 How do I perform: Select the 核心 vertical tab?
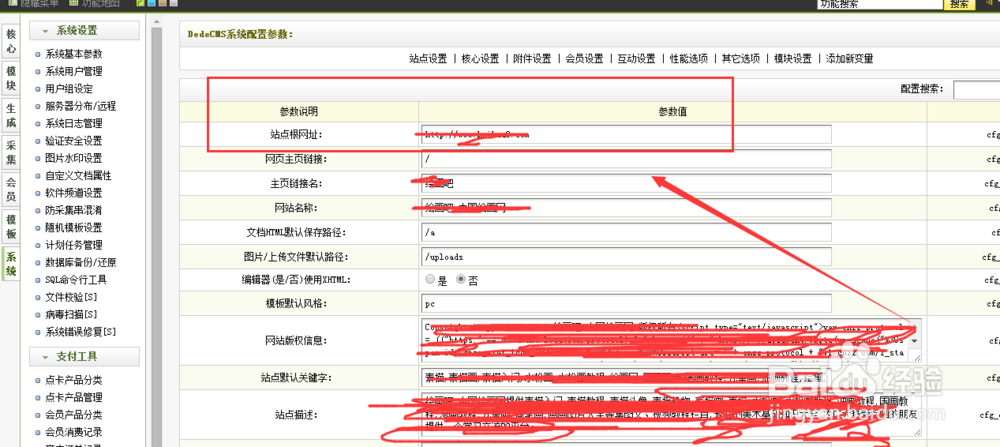(11, 41)
